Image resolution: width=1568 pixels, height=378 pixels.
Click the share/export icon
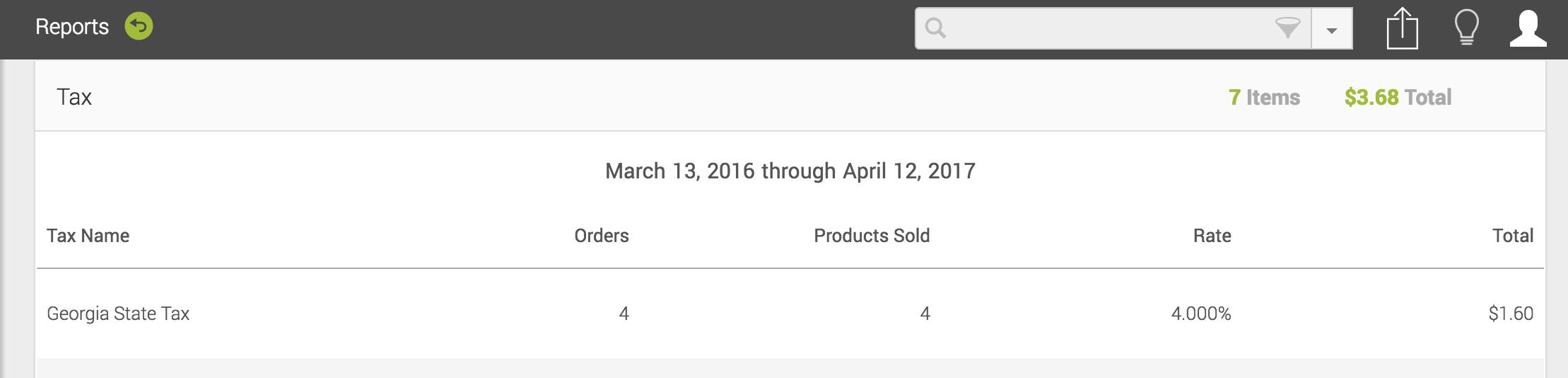coord(1402,28)
